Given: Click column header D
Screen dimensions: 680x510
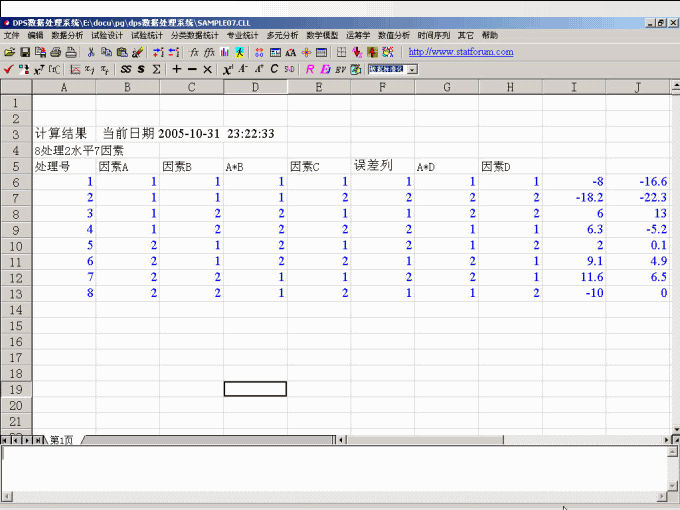Looking at the screenshot, I should (x=255, y=87).
